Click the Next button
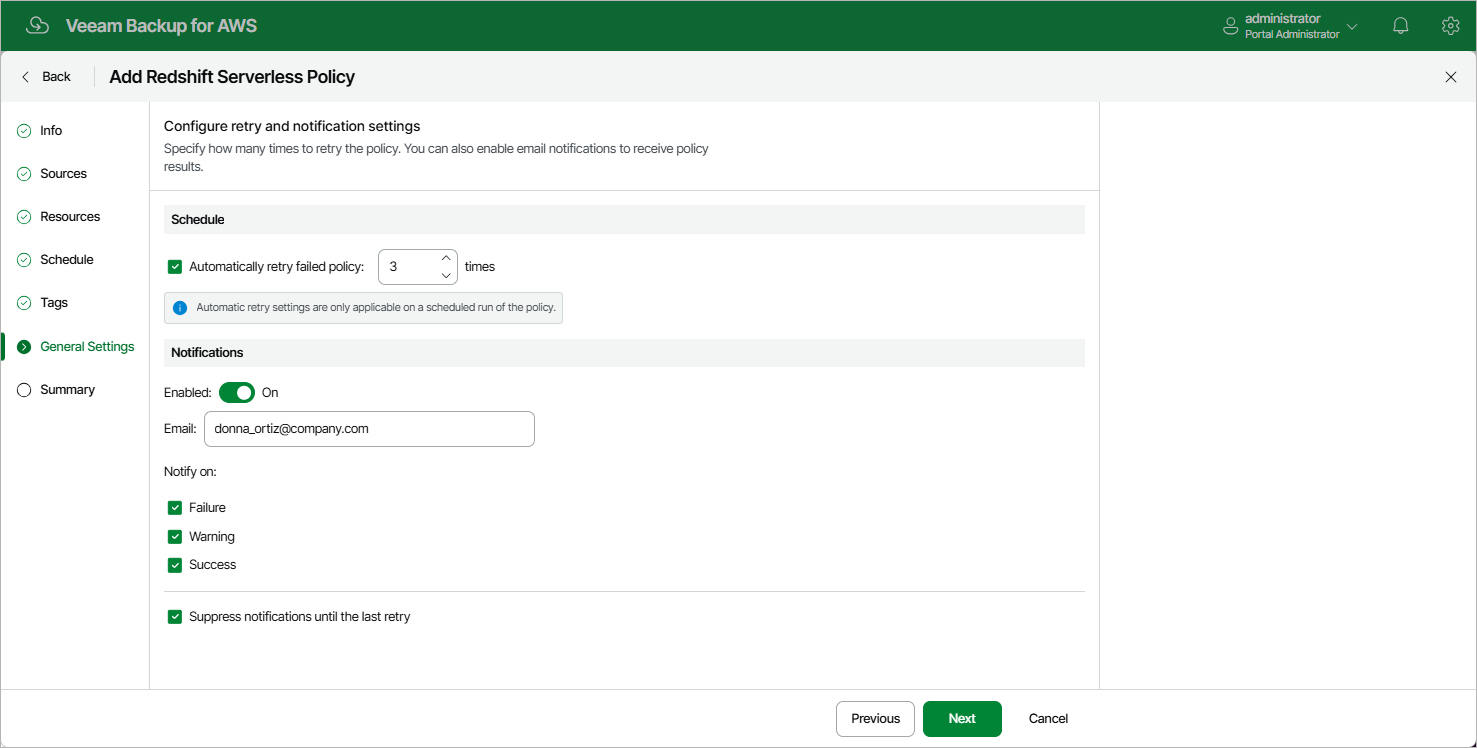1477x748 pixels. click(x=962, y=719)
